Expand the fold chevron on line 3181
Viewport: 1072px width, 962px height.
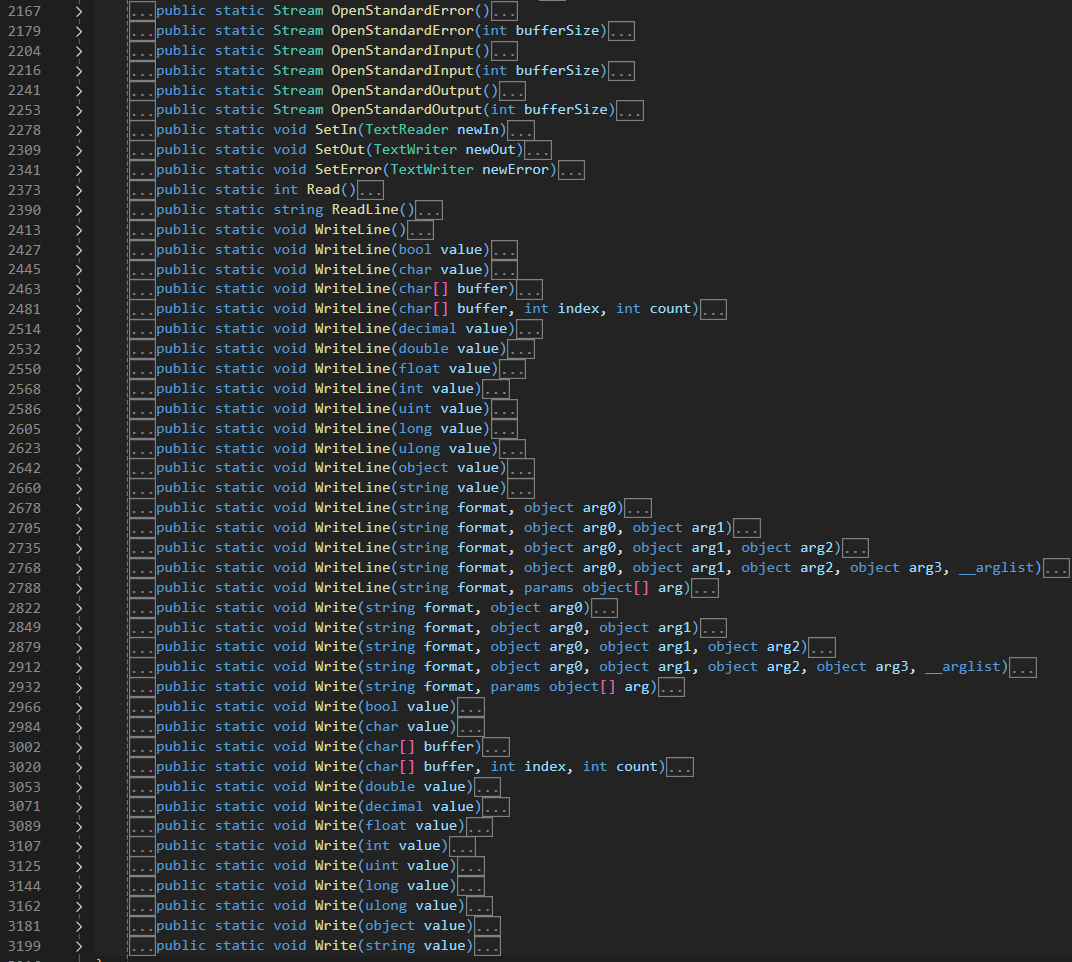79,926
